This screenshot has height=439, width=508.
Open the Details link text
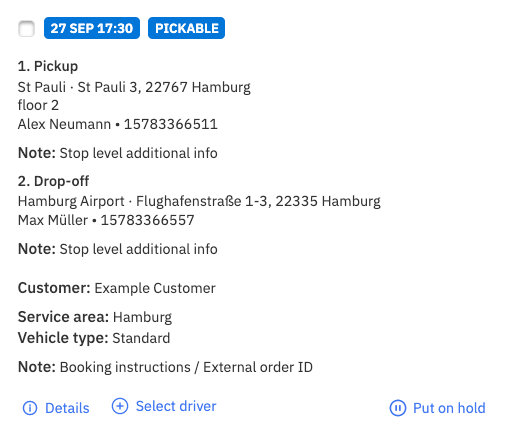click(x=67, y=408)
